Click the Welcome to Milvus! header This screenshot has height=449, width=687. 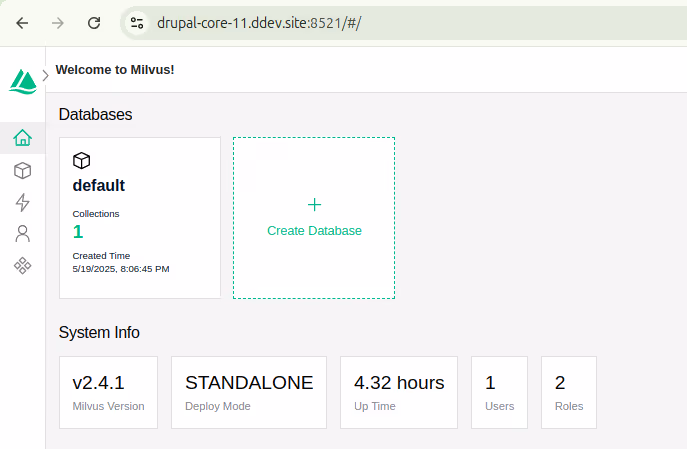pos(115,70)
